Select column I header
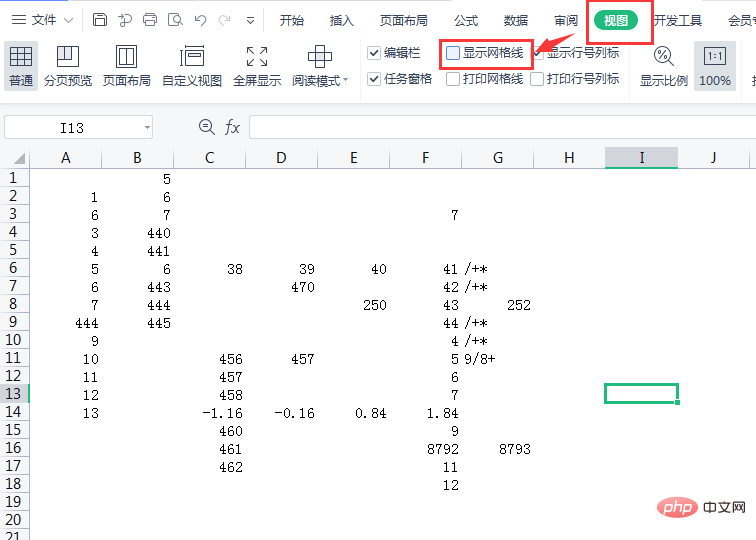Image resolution: width=756 pixels, height=540 pixels. click(x=642, y=158)
